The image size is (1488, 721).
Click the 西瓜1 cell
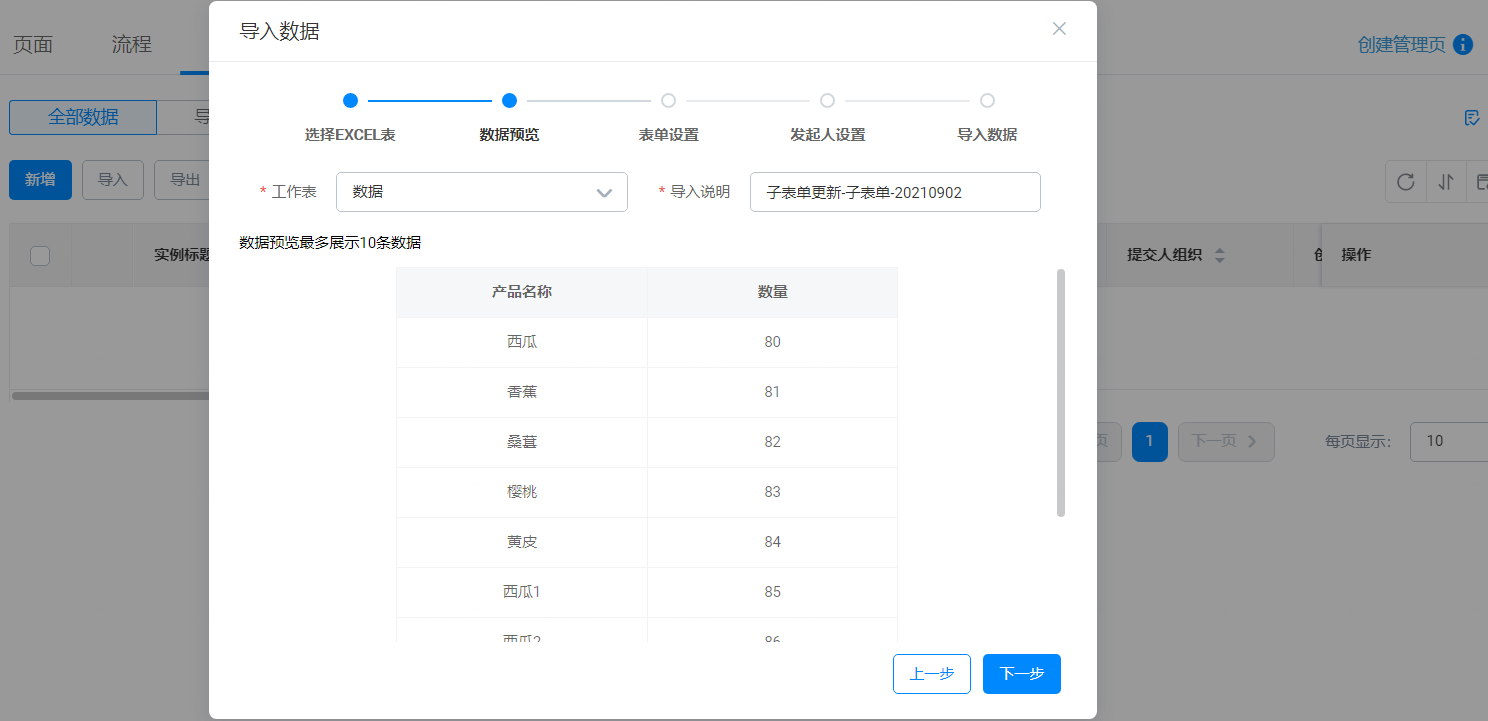[x=522, y=592]
